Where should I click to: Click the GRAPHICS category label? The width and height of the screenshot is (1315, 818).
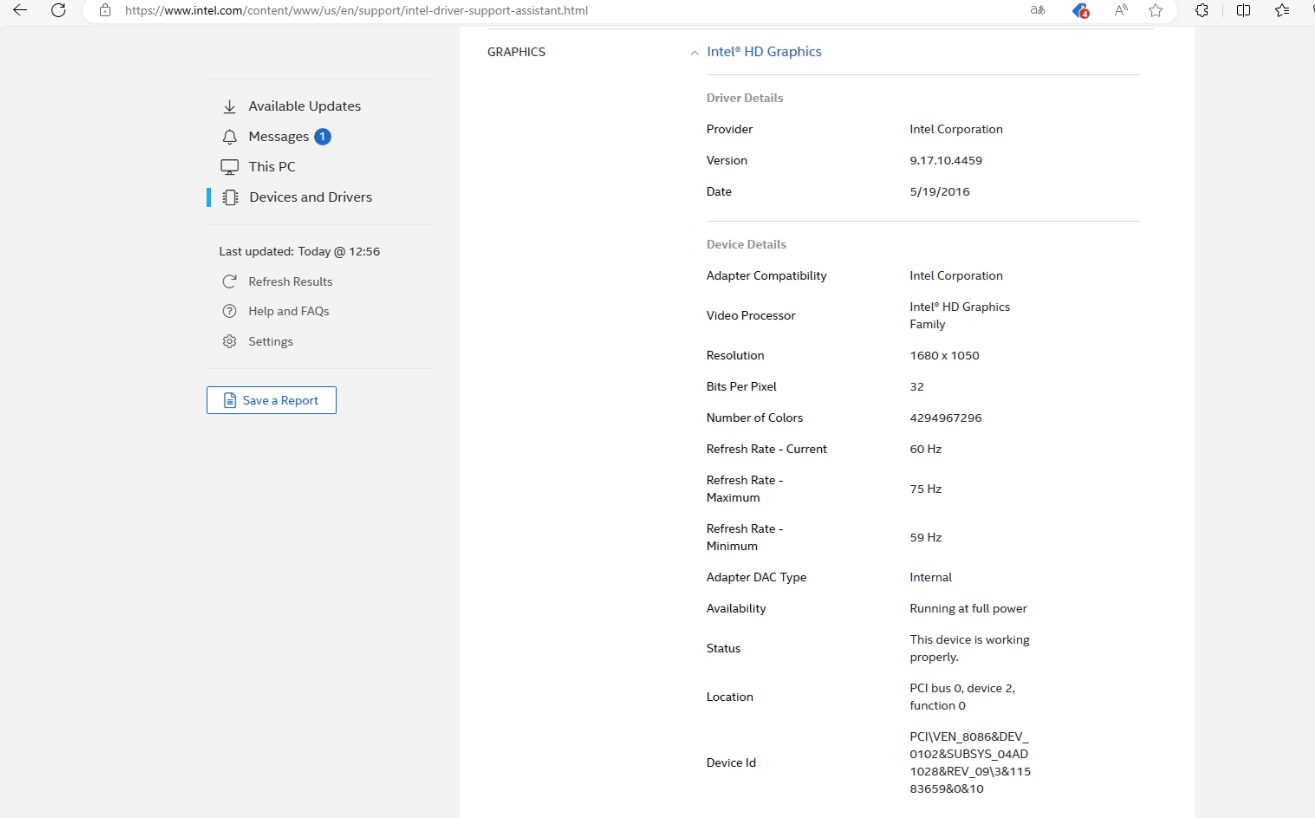(516, 52)
